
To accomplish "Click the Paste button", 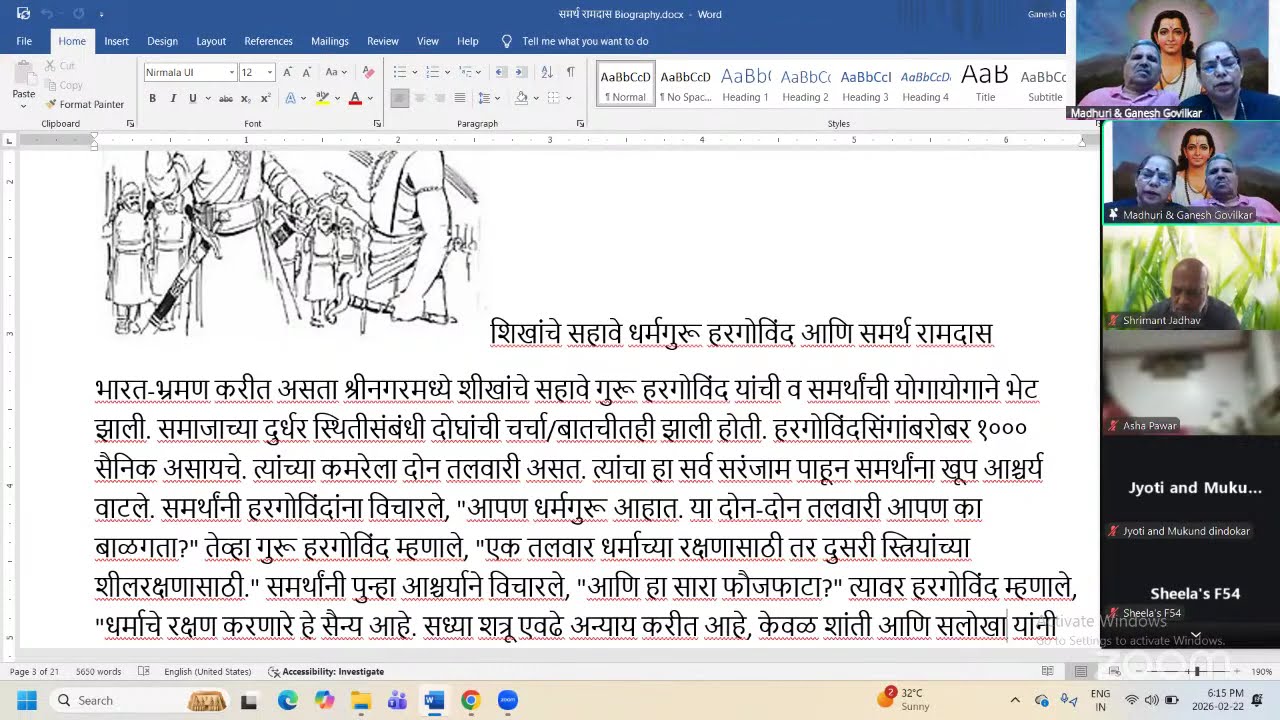I will point(23,78).
